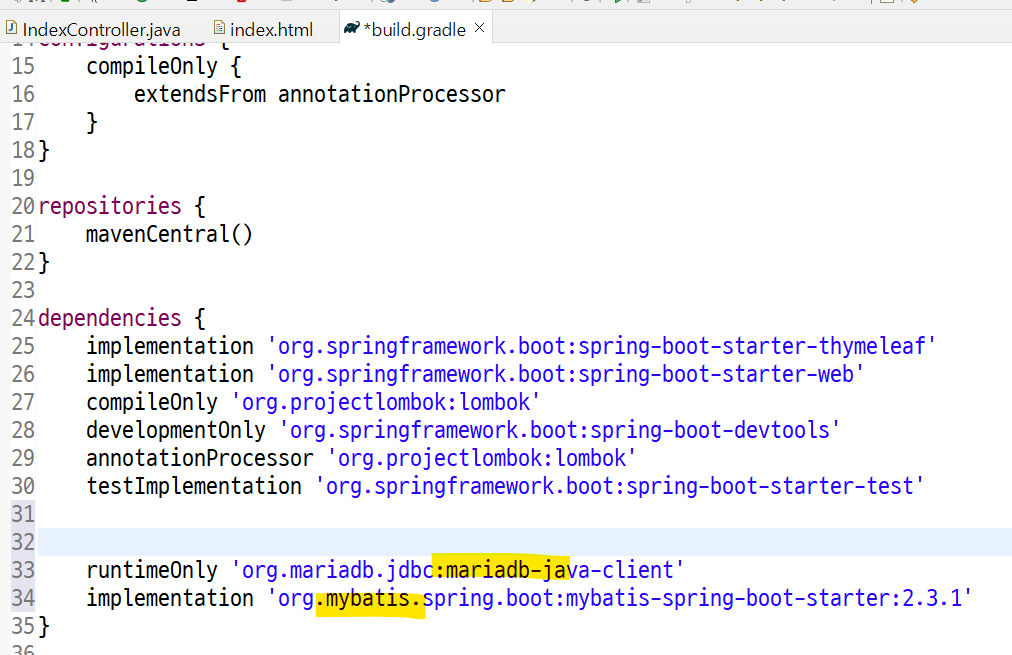This screenshot has width=1012, height=655.
Task: Click the closing brace on line 18
Action: pyautogui.click(x=44, y=150)
